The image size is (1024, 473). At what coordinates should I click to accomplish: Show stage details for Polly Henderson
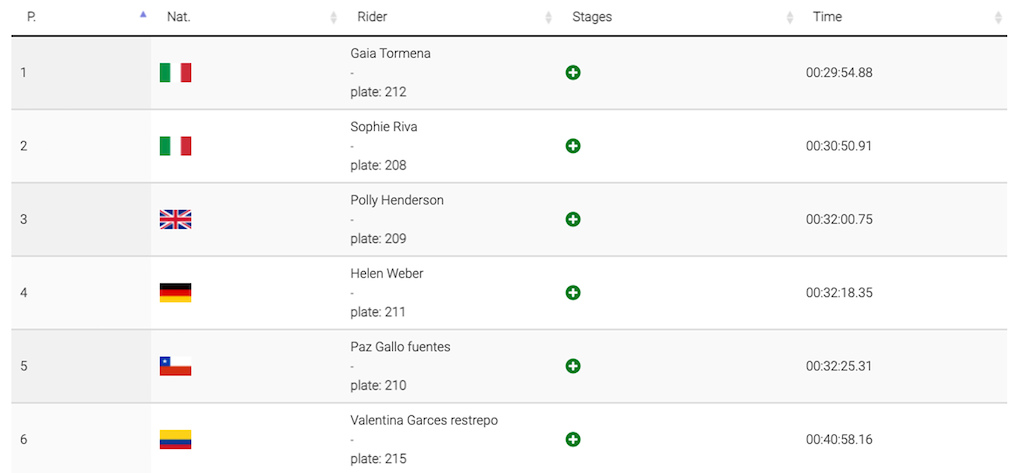573,219
